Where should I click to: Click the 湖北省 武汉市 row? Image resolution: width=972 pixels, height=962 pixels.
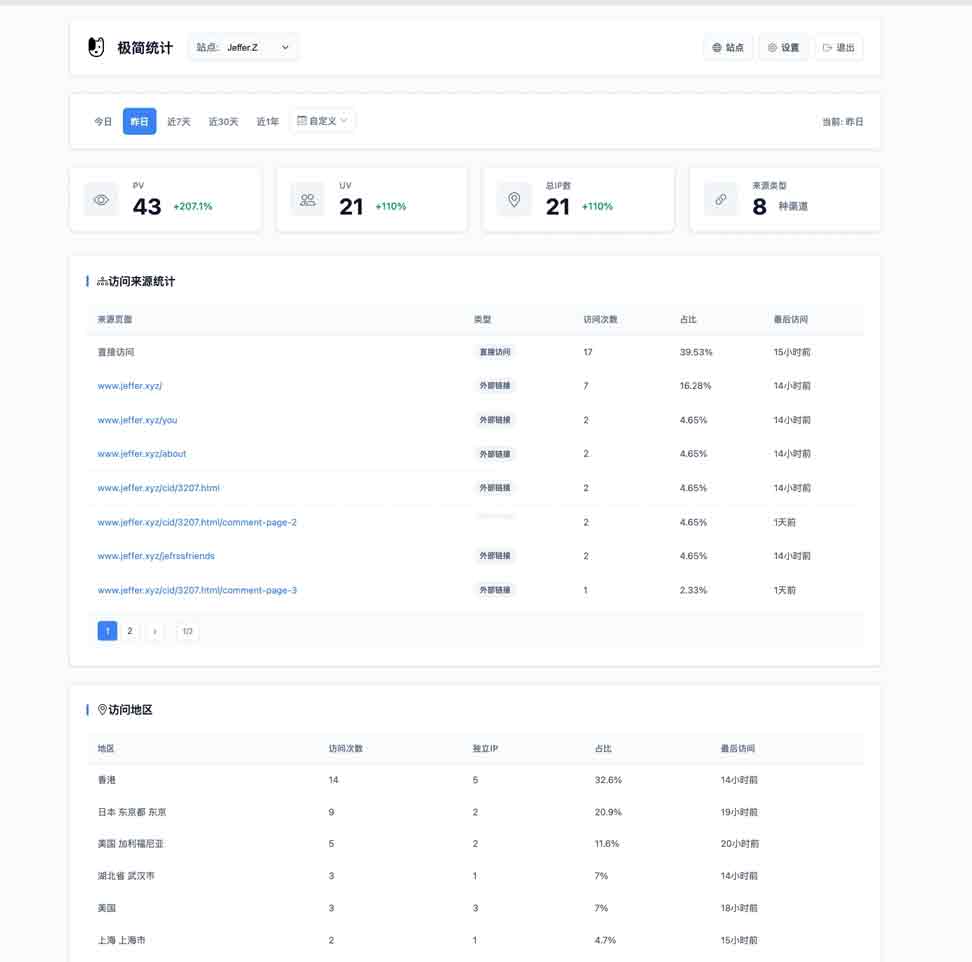(475, 876)
